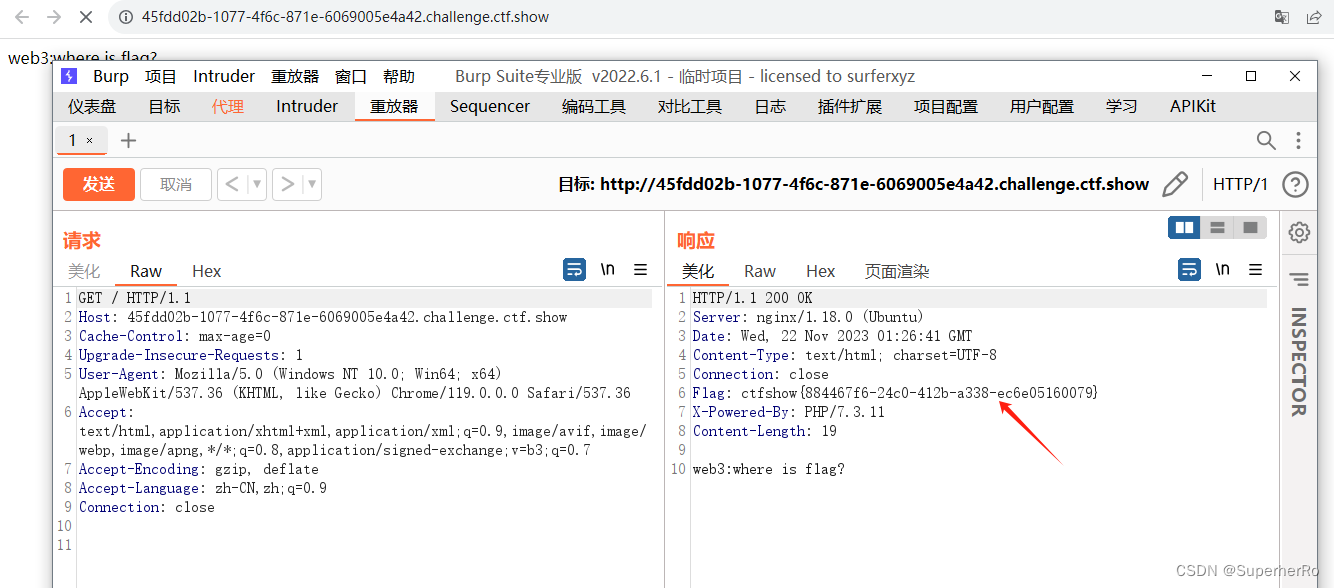This screenshot has width=1334, height=588.
Task: Open a new Repeater tab with plus icon
Action: coord(126,141)
